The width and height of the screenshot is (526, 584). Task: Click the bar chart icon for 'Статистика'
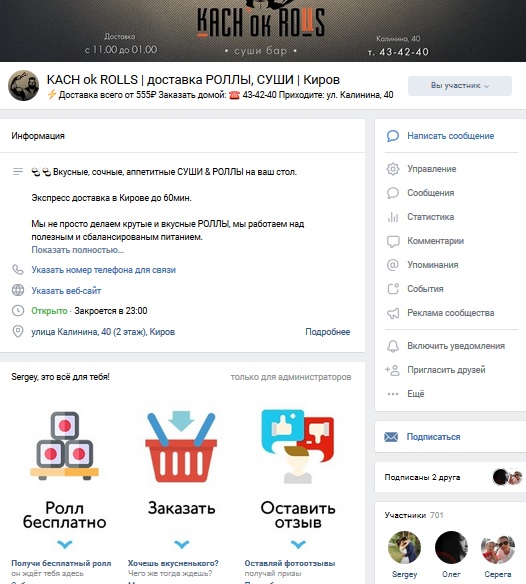point(393,217)
